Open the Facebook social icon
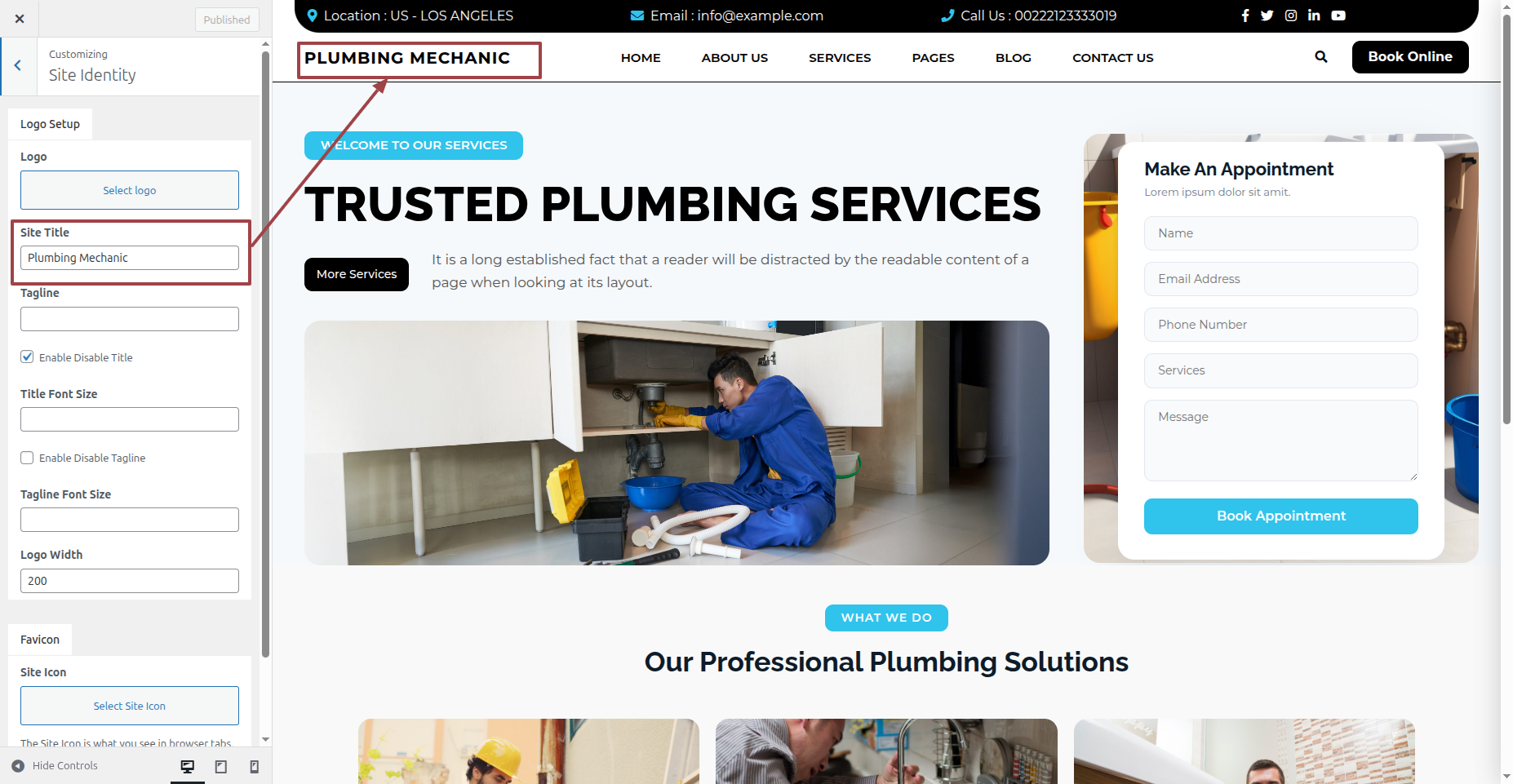1513x784 pixels. [x=1245, y=16]
